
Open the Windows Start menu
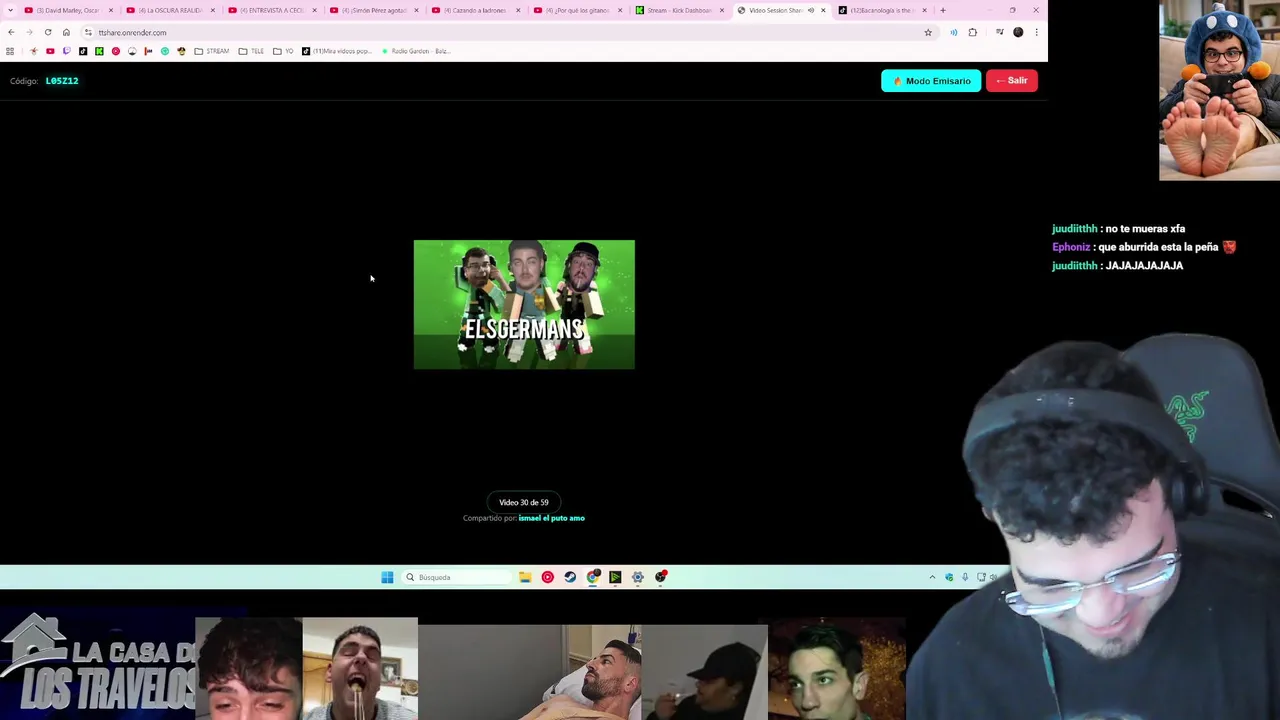click(x=387, y=577)
